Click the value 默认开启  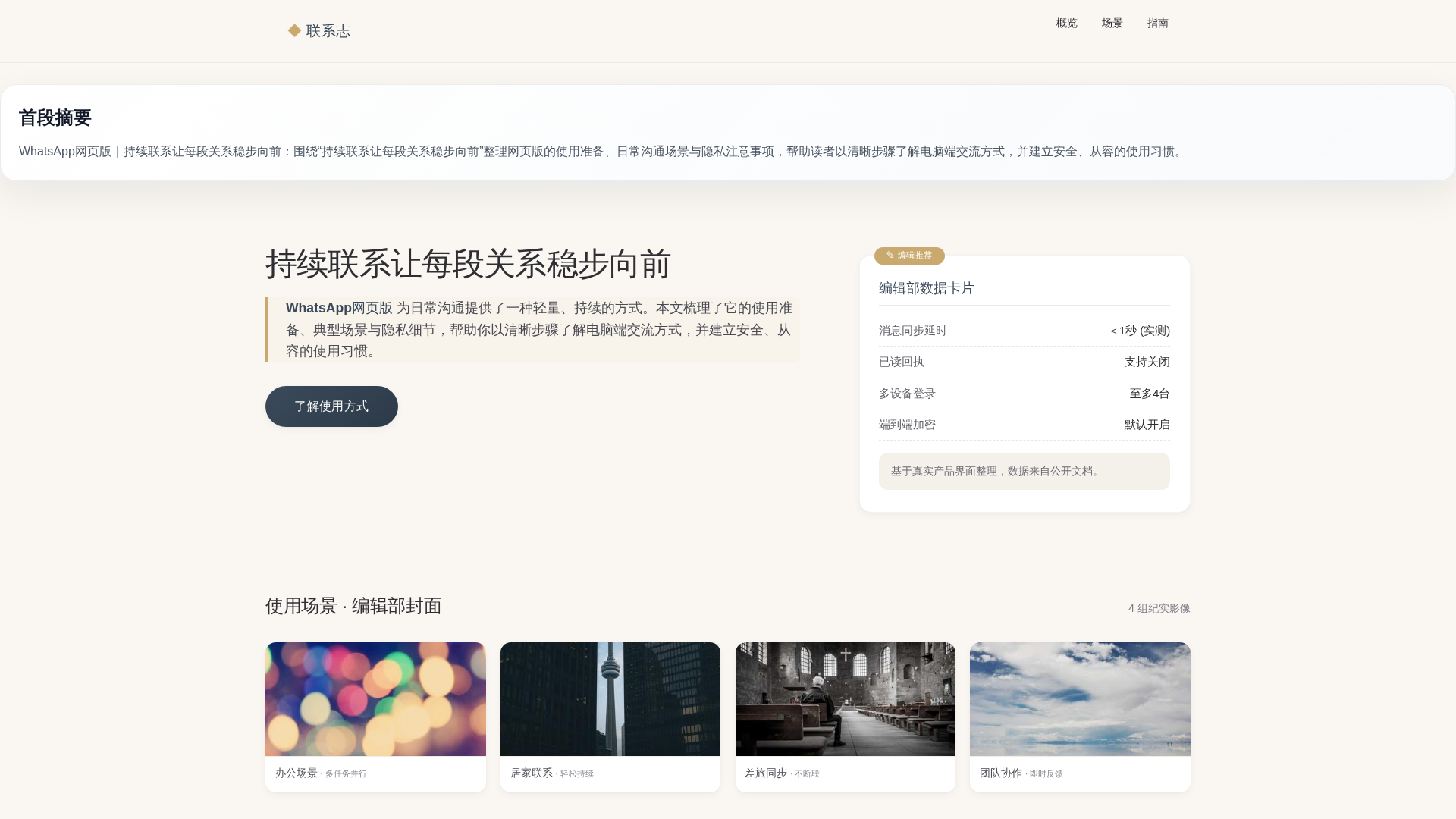[1147, 425]
